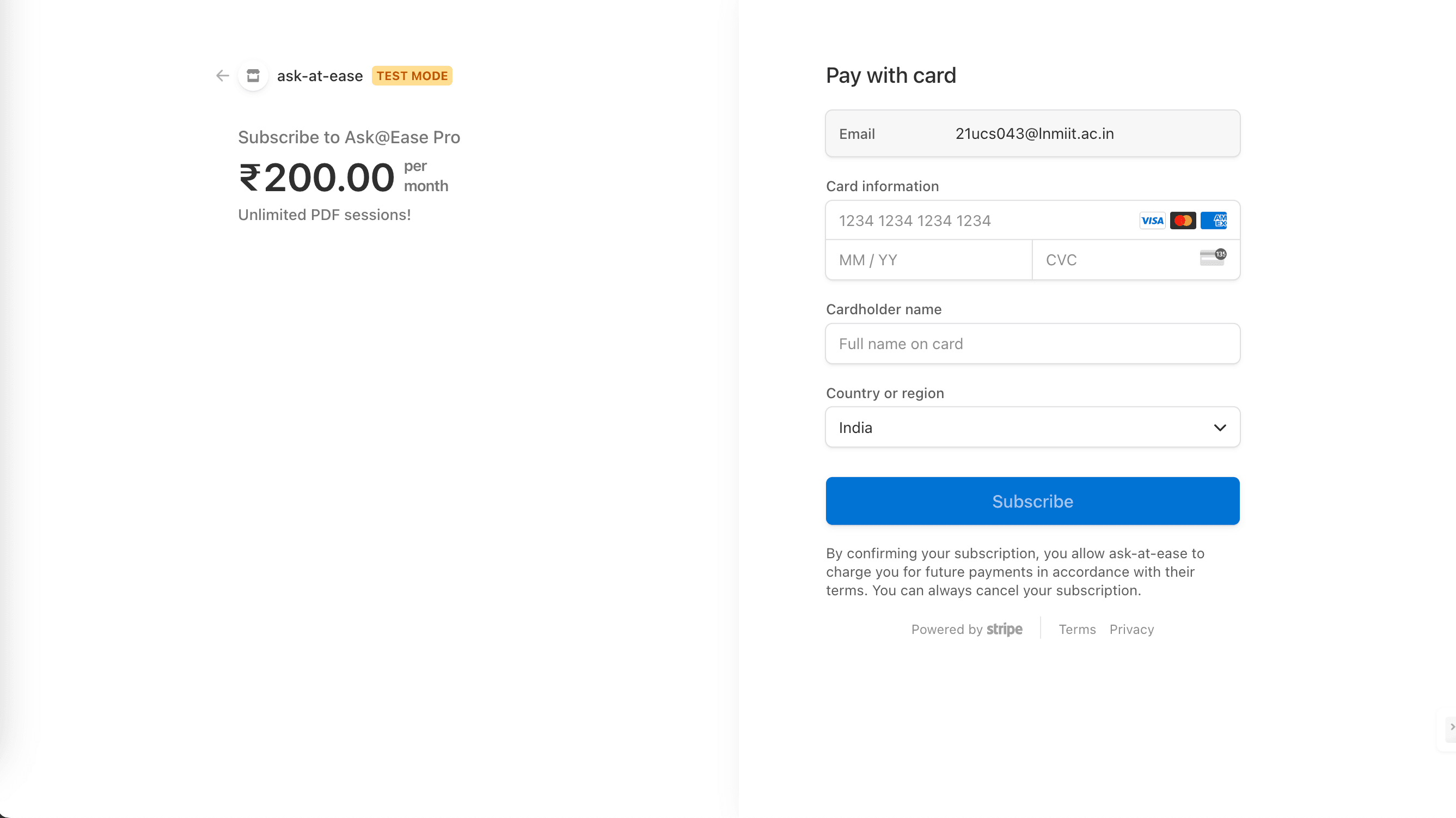Viewport: 1456px width, 818px height.
Task: Click the American Express card icon
Action: 1214,221
